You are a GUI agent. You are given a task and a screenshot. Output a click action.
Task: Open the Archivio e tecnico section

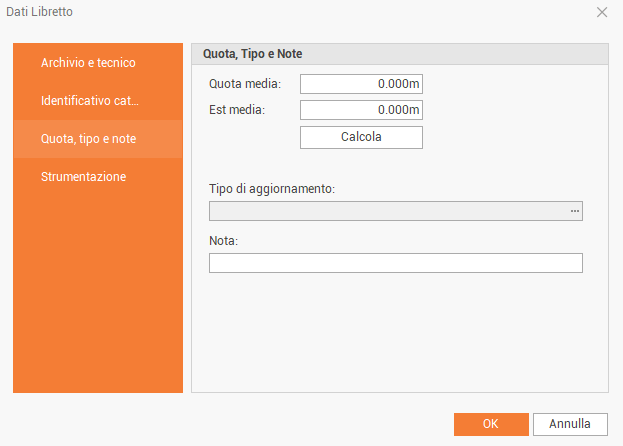pyautogui.click(x=88, y=63)
